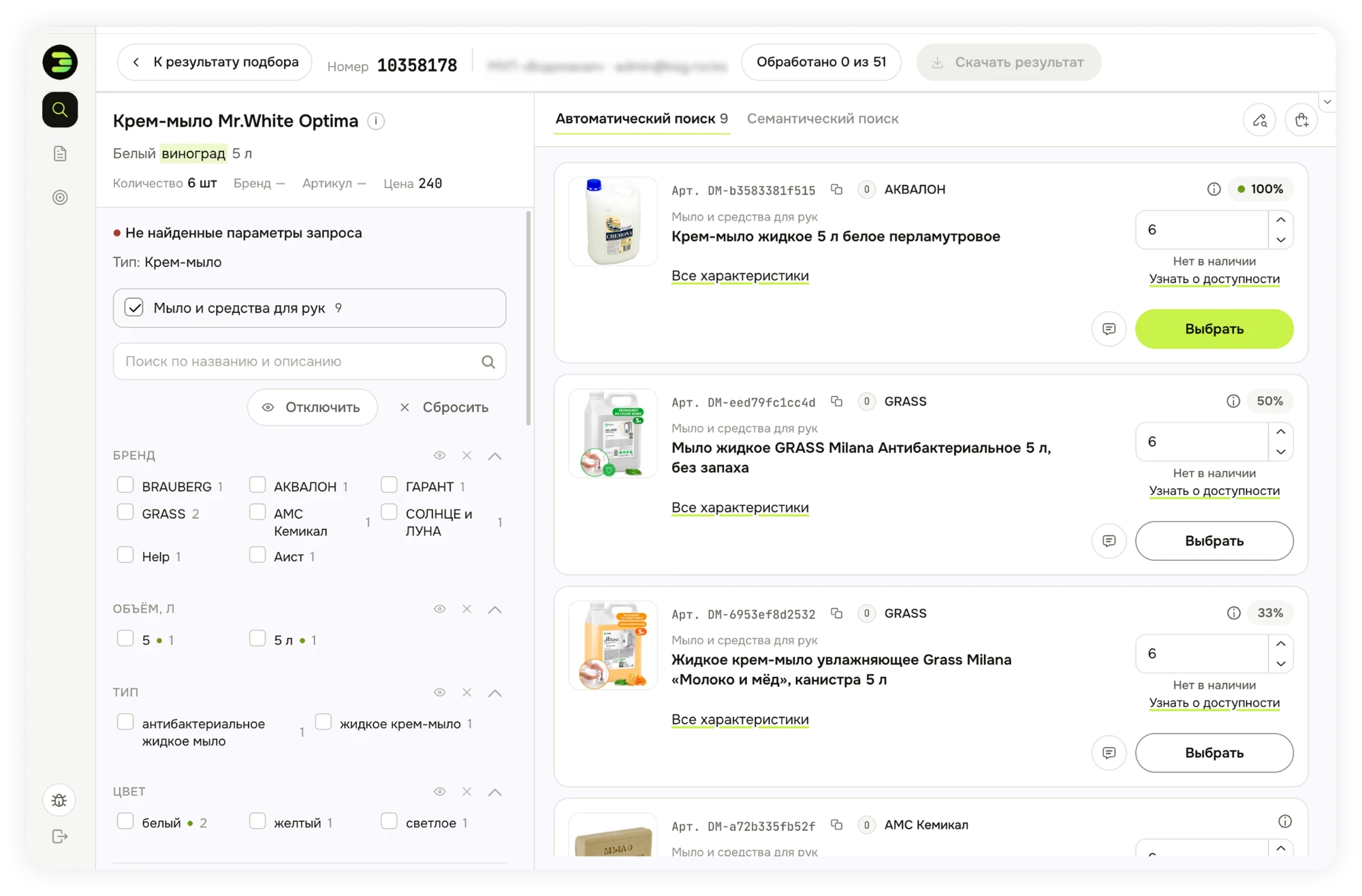Open the documents icon in sidebar
1362x896 pixels.
pyautogui.click(x=60, y=154)
